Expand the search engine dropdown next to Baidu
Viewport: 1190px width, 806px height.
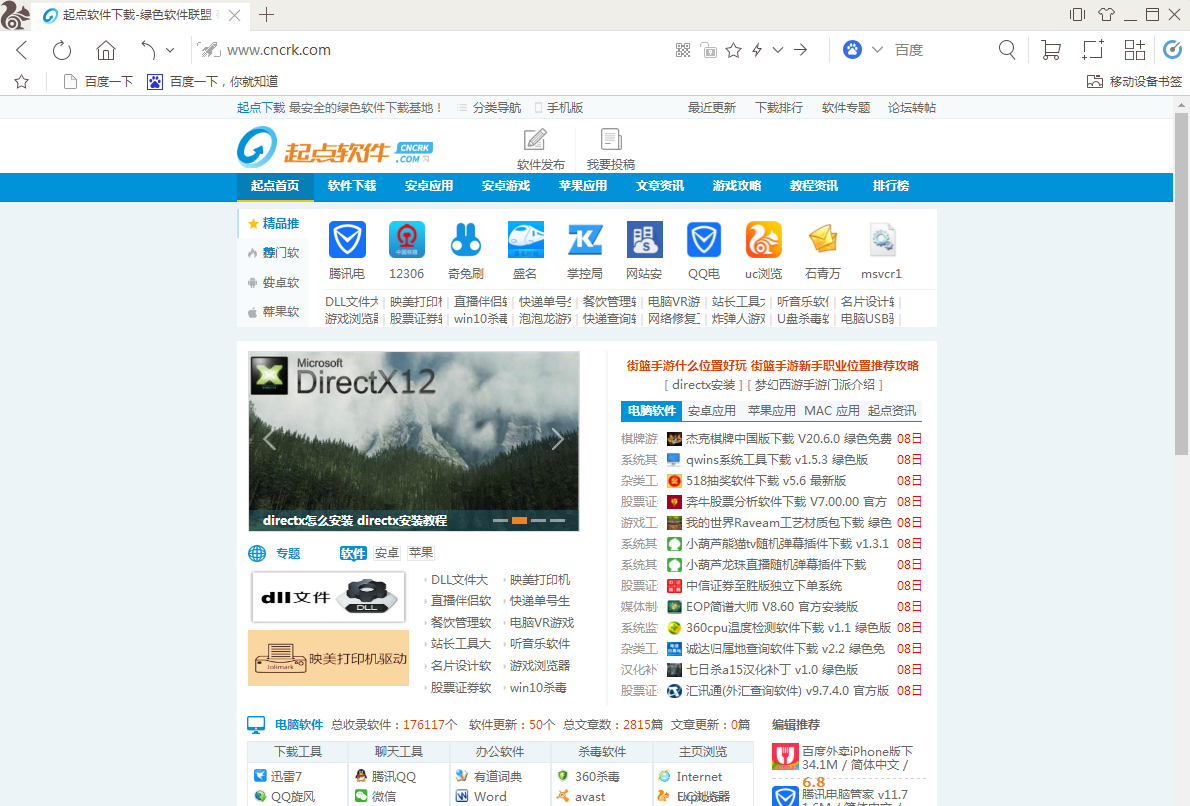pos(877,49)
